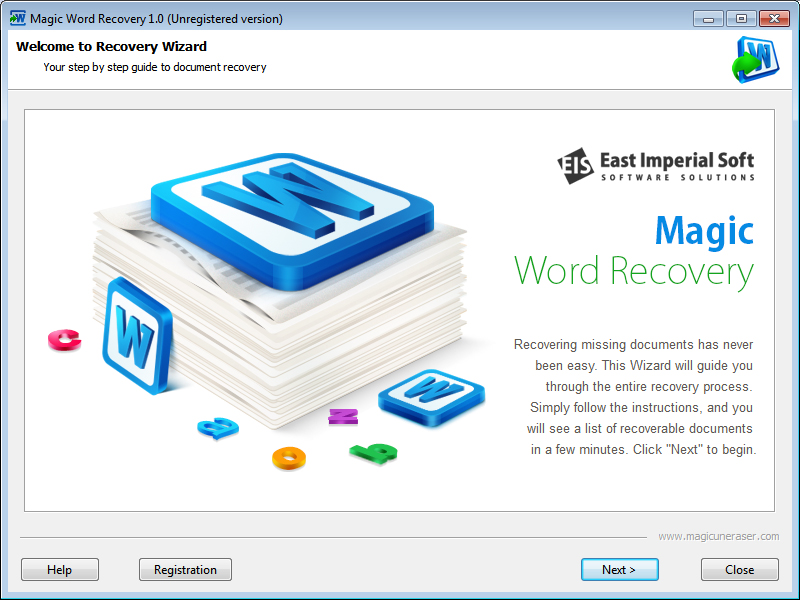The height and width of the screenshot is (600, 800).
Task: Click the blue 'Magic' title text
Action: pos(704,232)
